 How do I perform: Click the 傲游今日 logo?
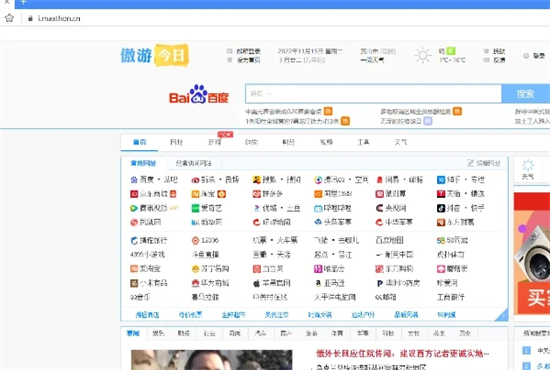pyautogui.click(x=155, y=55)
